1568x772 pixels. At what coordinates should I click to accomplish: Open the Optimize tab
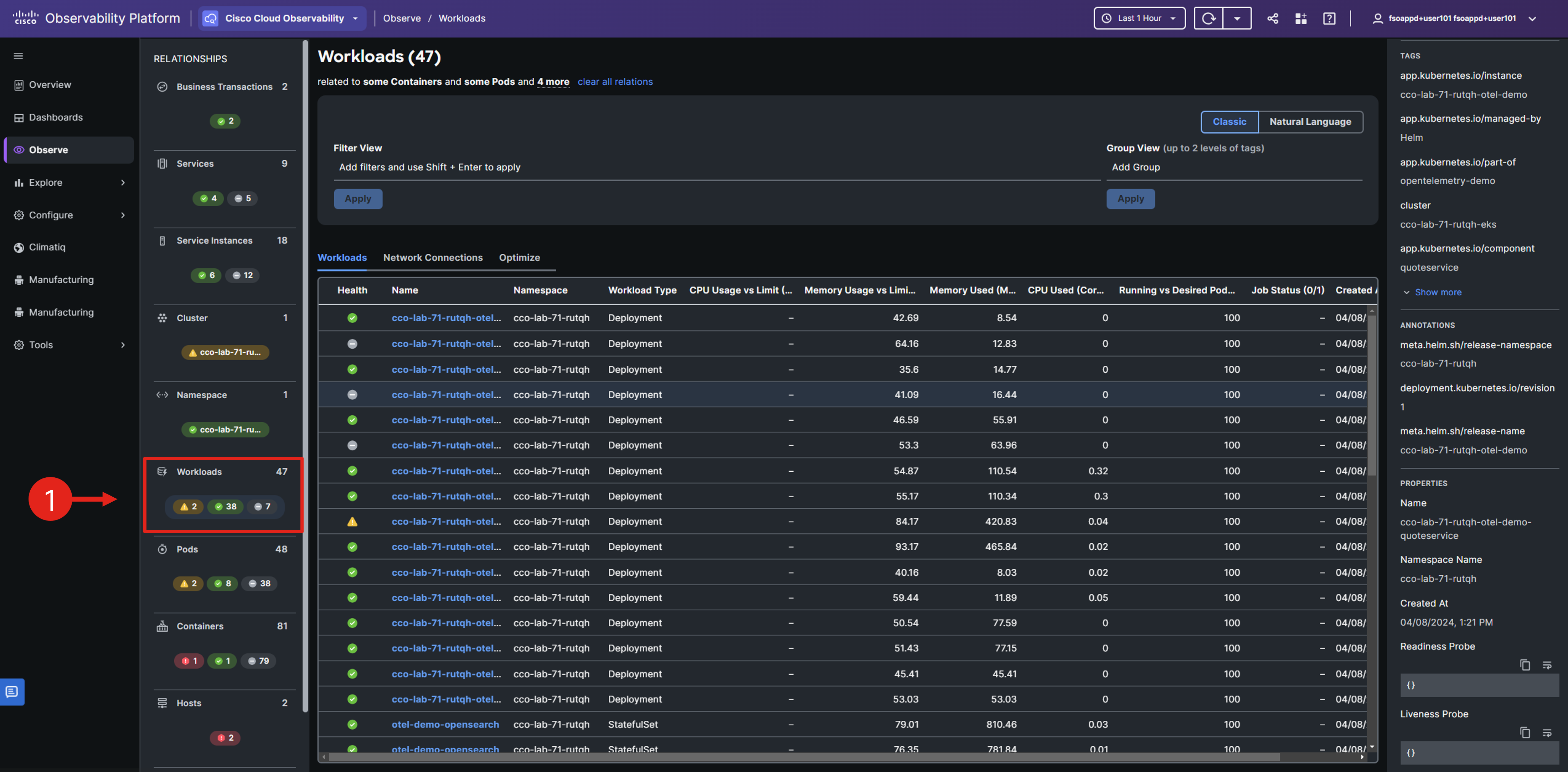pyautogui.click(x=519, y=257)
